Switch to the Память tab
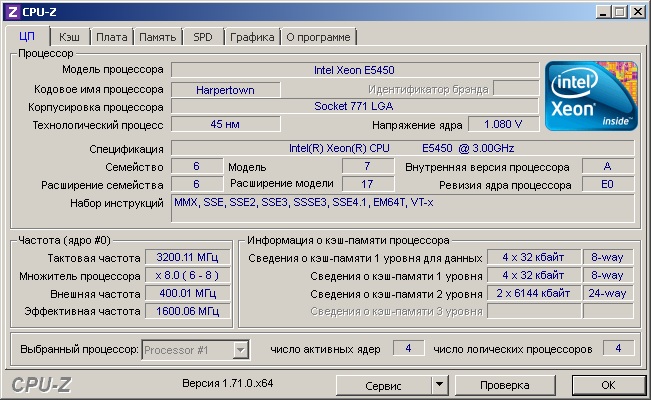The height and width of the screenshot is (400, 651). 157,37
